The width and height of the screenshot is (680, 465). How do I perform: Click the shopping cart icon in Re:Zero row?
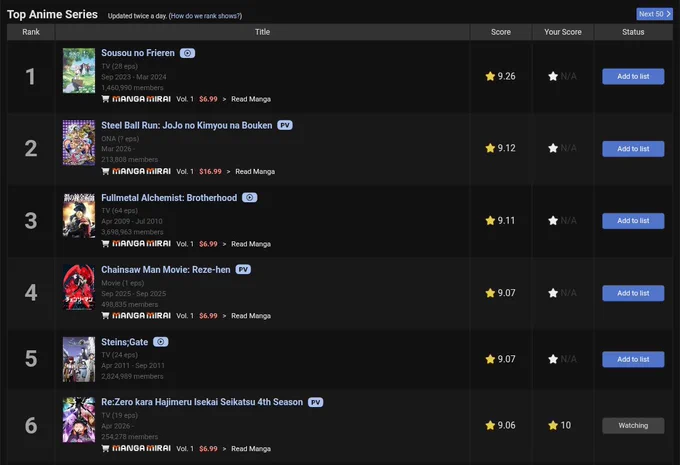point(105,449)
